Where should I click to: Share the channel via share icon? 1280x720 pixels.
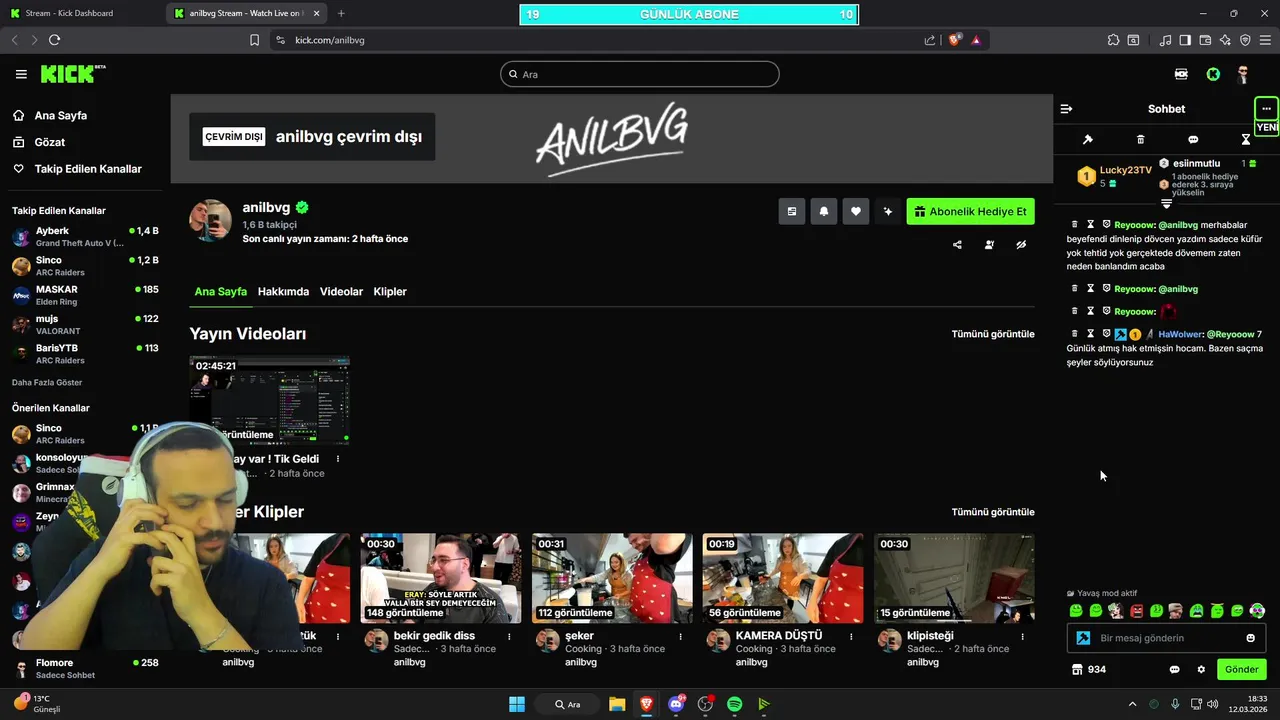point(957,244)
